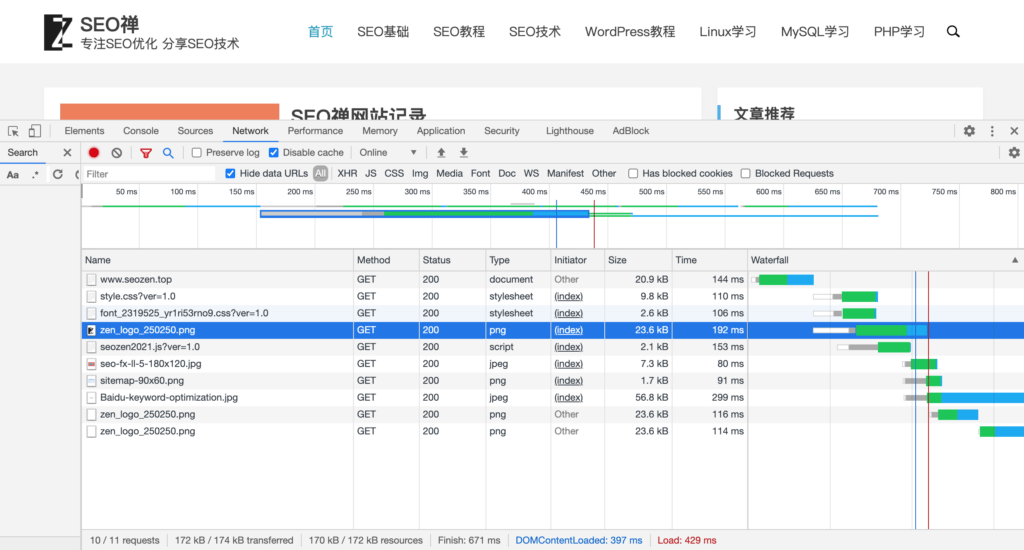Switch to the Sources tab
Viewport: 1024px width, 550px height.
coord(195,131)
